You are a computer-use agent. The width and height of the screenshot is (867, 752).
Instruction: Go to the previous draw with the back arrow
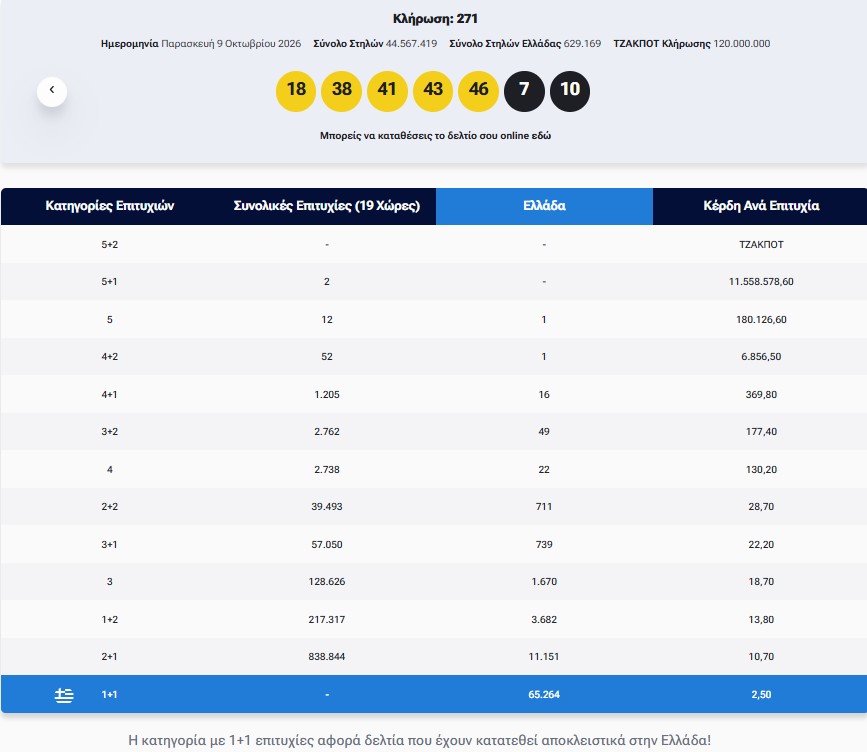(x=52, y=91)
